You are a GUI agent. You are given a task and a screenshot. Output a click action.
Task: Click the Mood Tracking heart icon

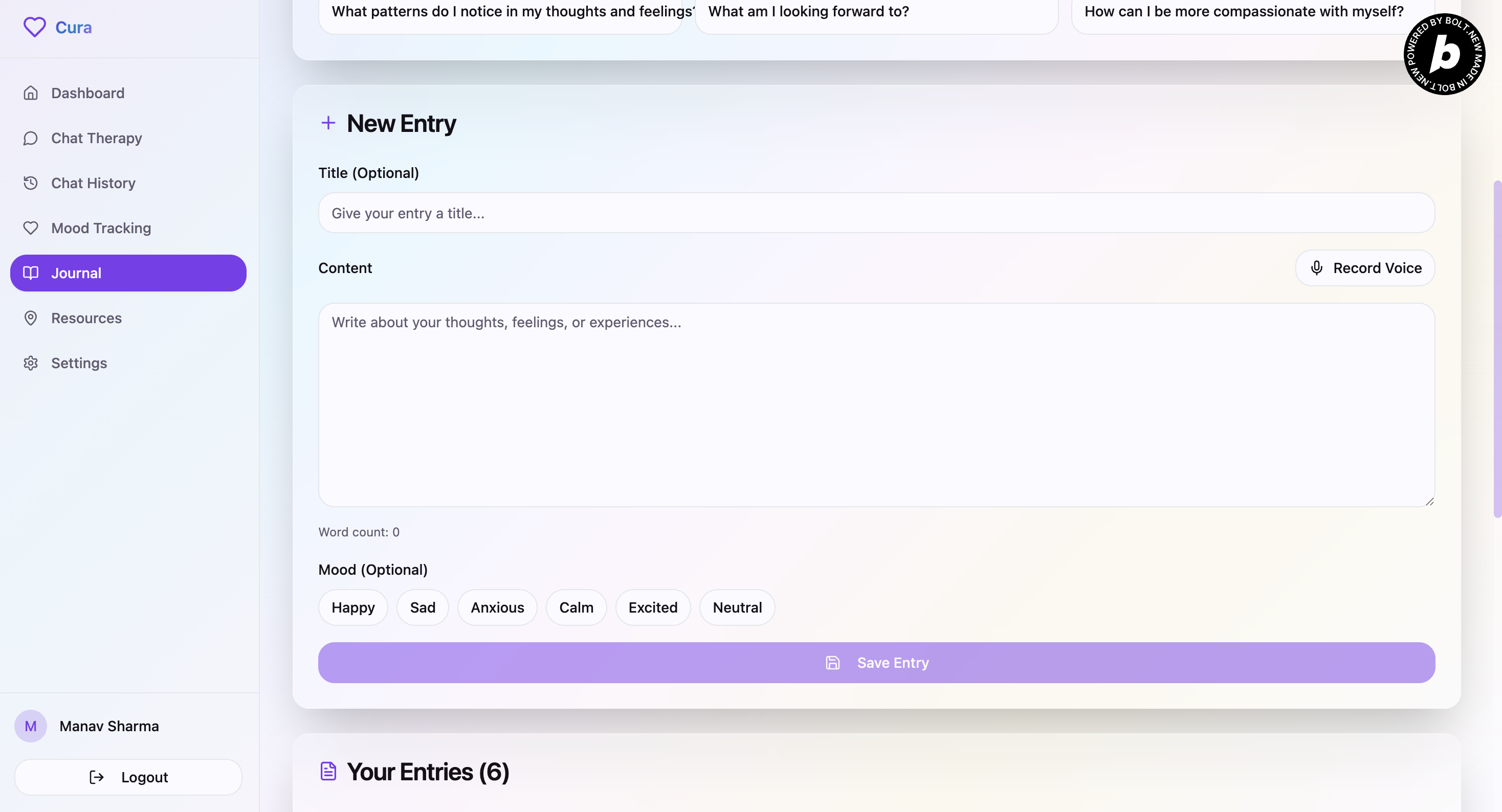30,228
